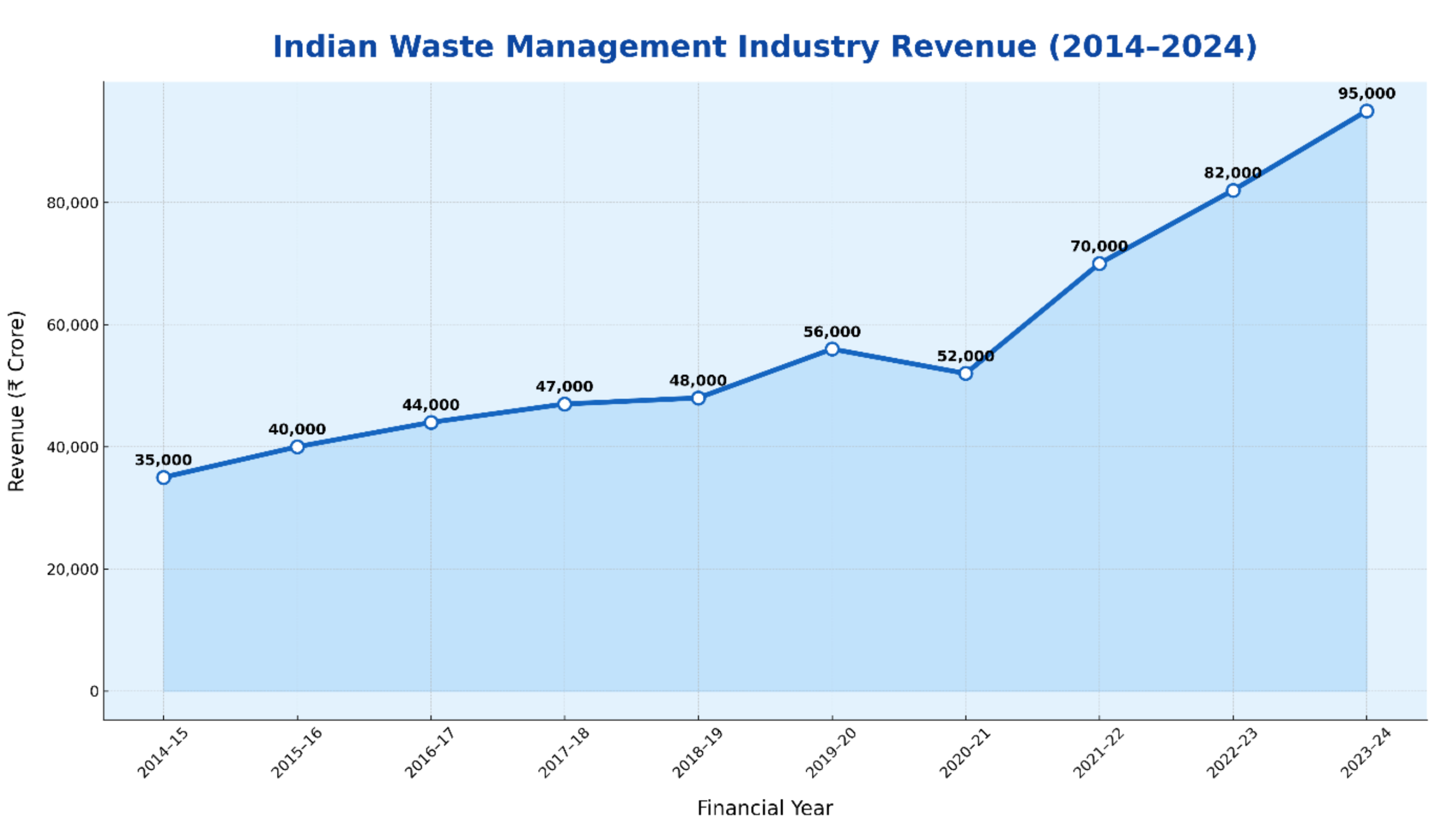Click the 2023–24 data point marker
This screenshot has width=1456, height=825.
click(x=1367, y=111)
